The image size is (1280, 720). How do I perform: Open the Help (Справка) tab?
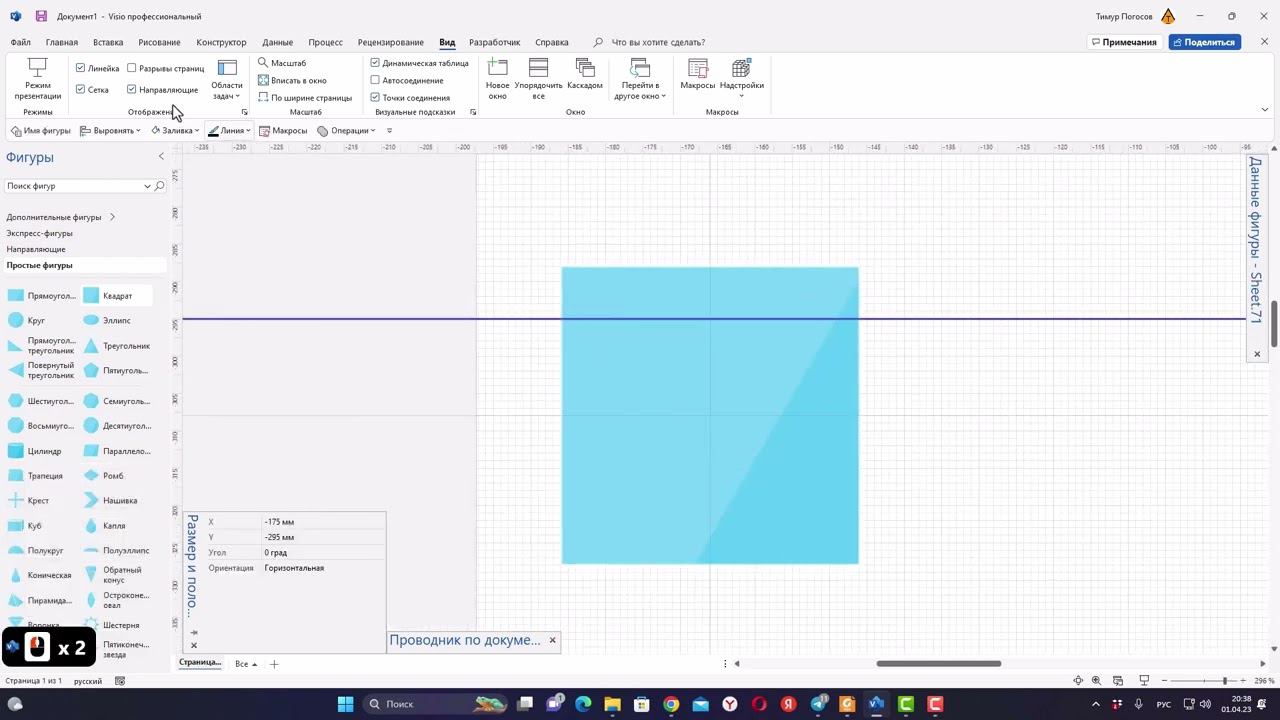pyautogui.click(x=552, y=42)
